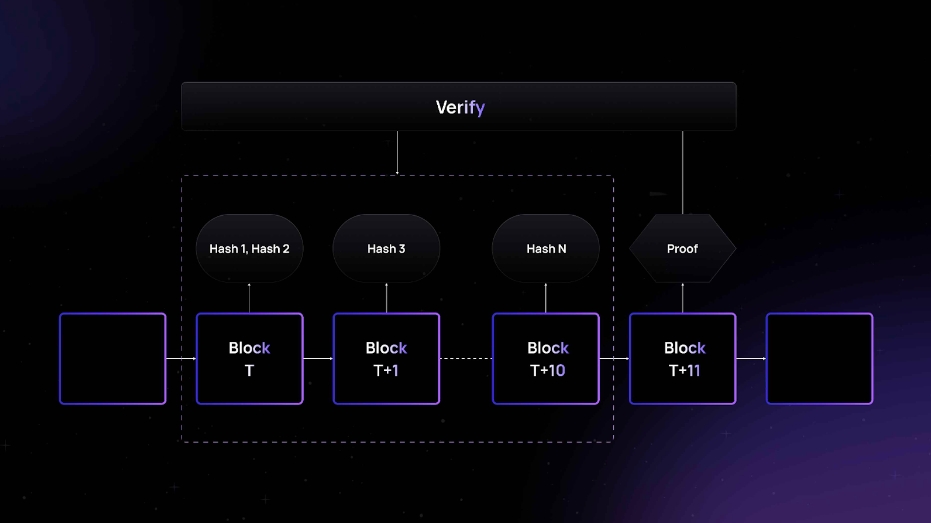The height and width of the screenshot is (523, 931).
Task: Click the arrow from Verify to dashed box
Action: pyautogui.click(x=397, y=152)
